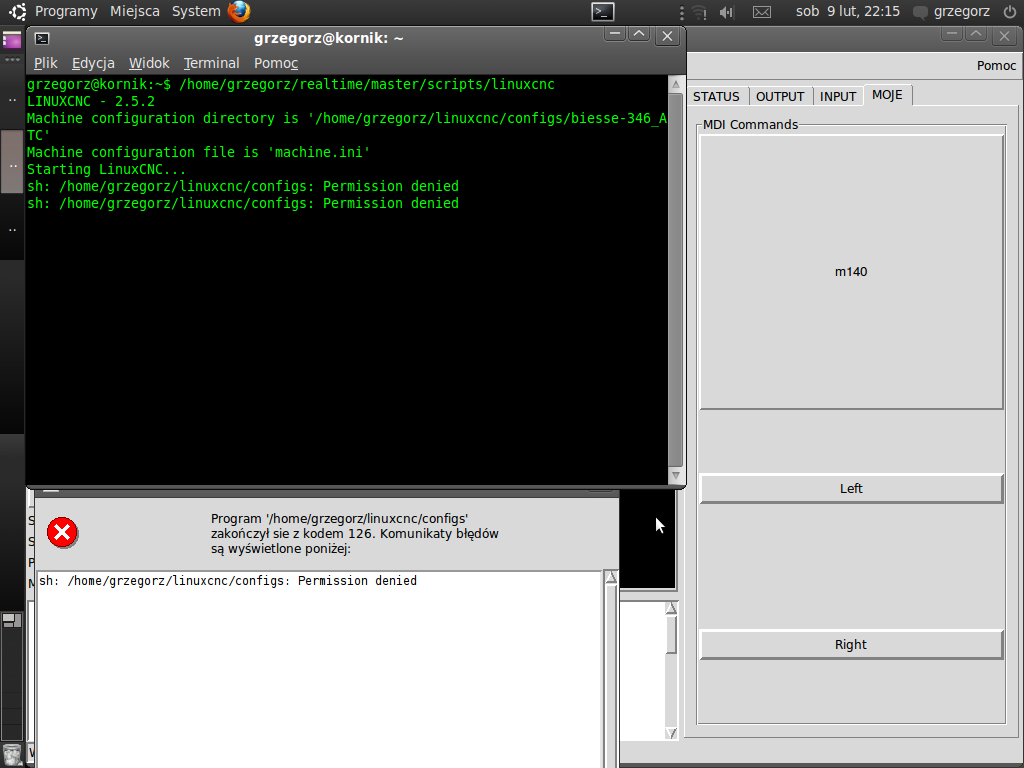Open the mail envelope indicator
The height and width of the screenshot is (768, 1024).
pos(761,12)
